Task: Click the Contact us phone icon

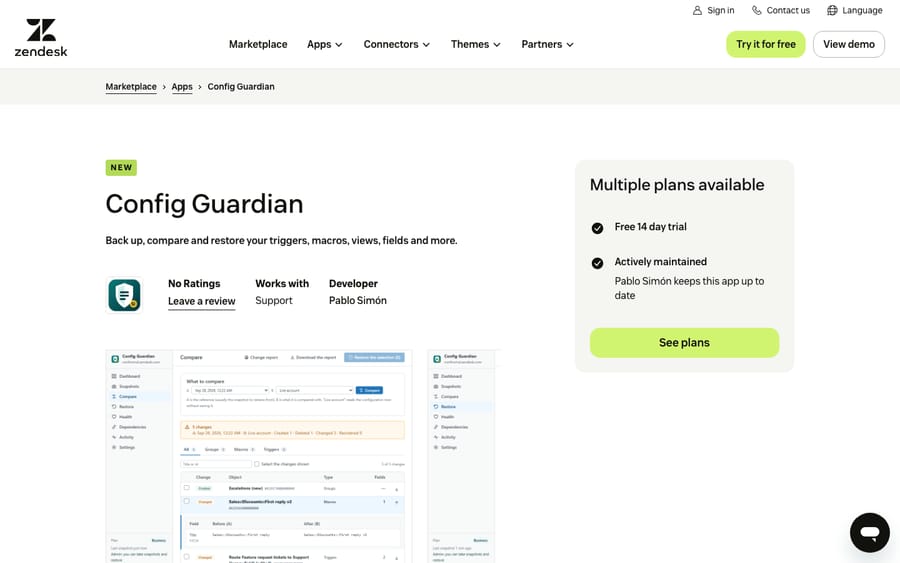Action: tap(757, 10)
